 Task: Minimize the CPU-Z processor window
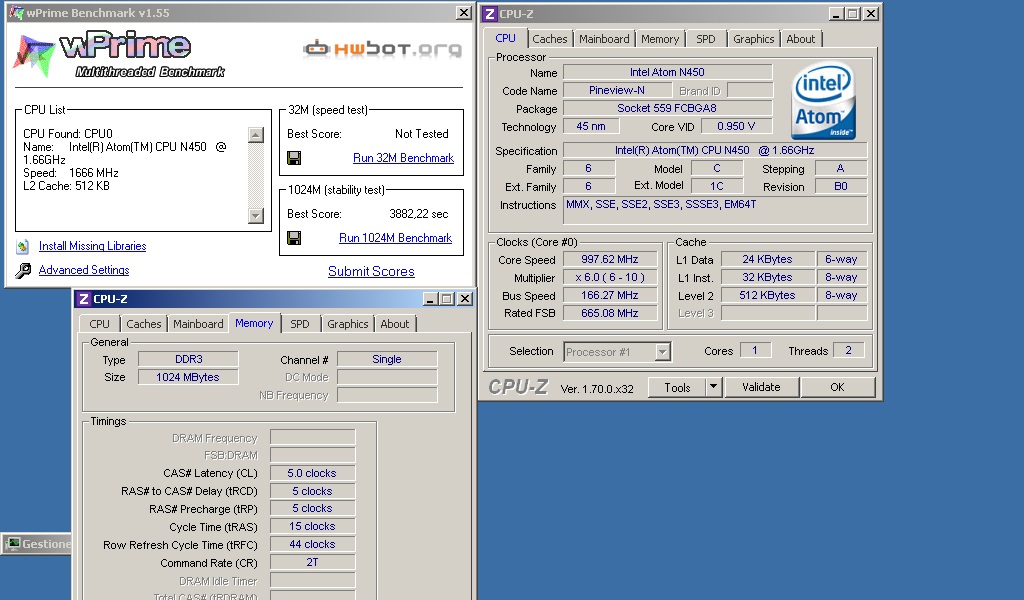click(836, 14)
